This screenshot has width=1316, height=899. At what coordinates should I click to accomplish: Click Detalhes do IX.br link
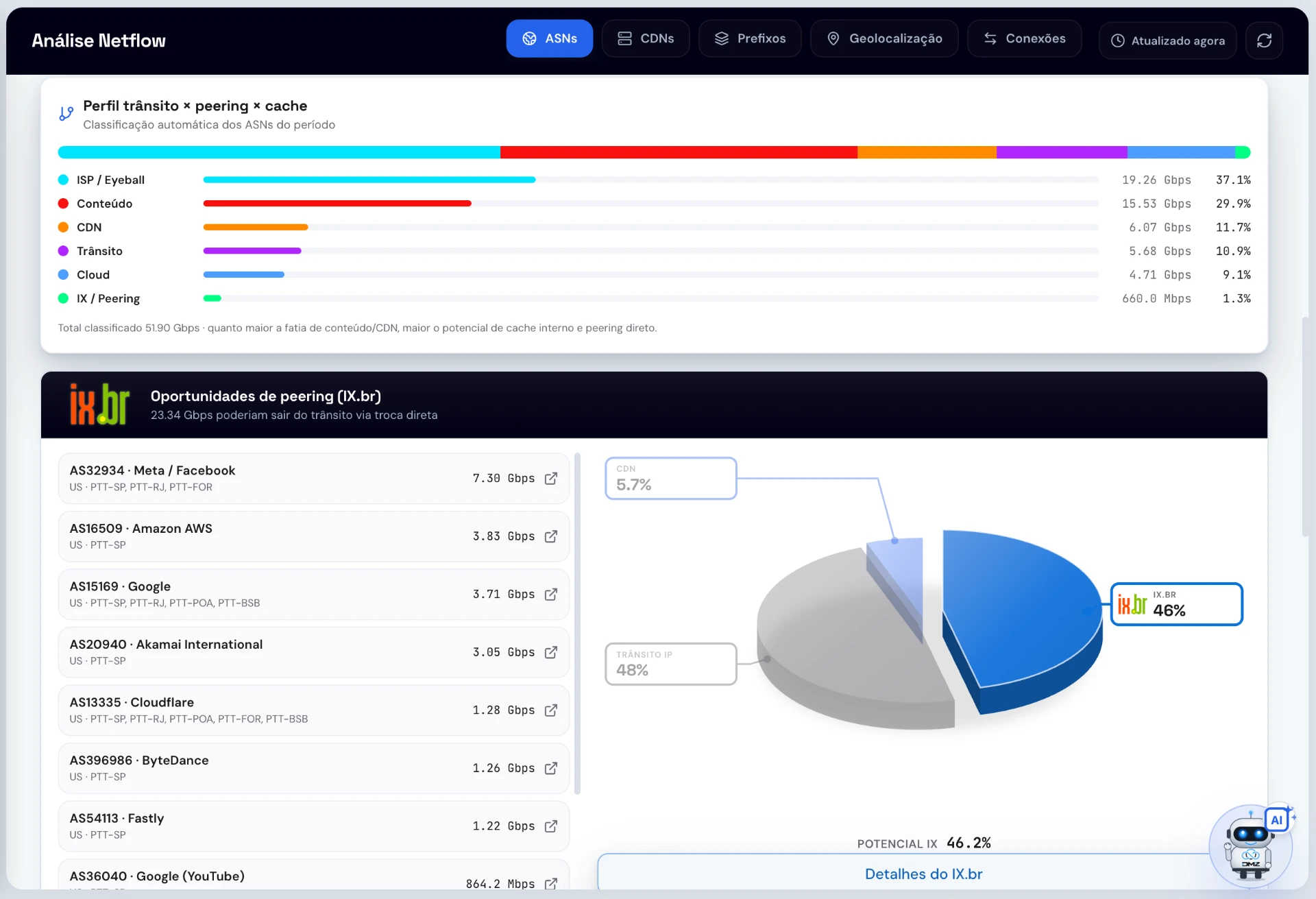pyautogui.click(x=923, y=874)
